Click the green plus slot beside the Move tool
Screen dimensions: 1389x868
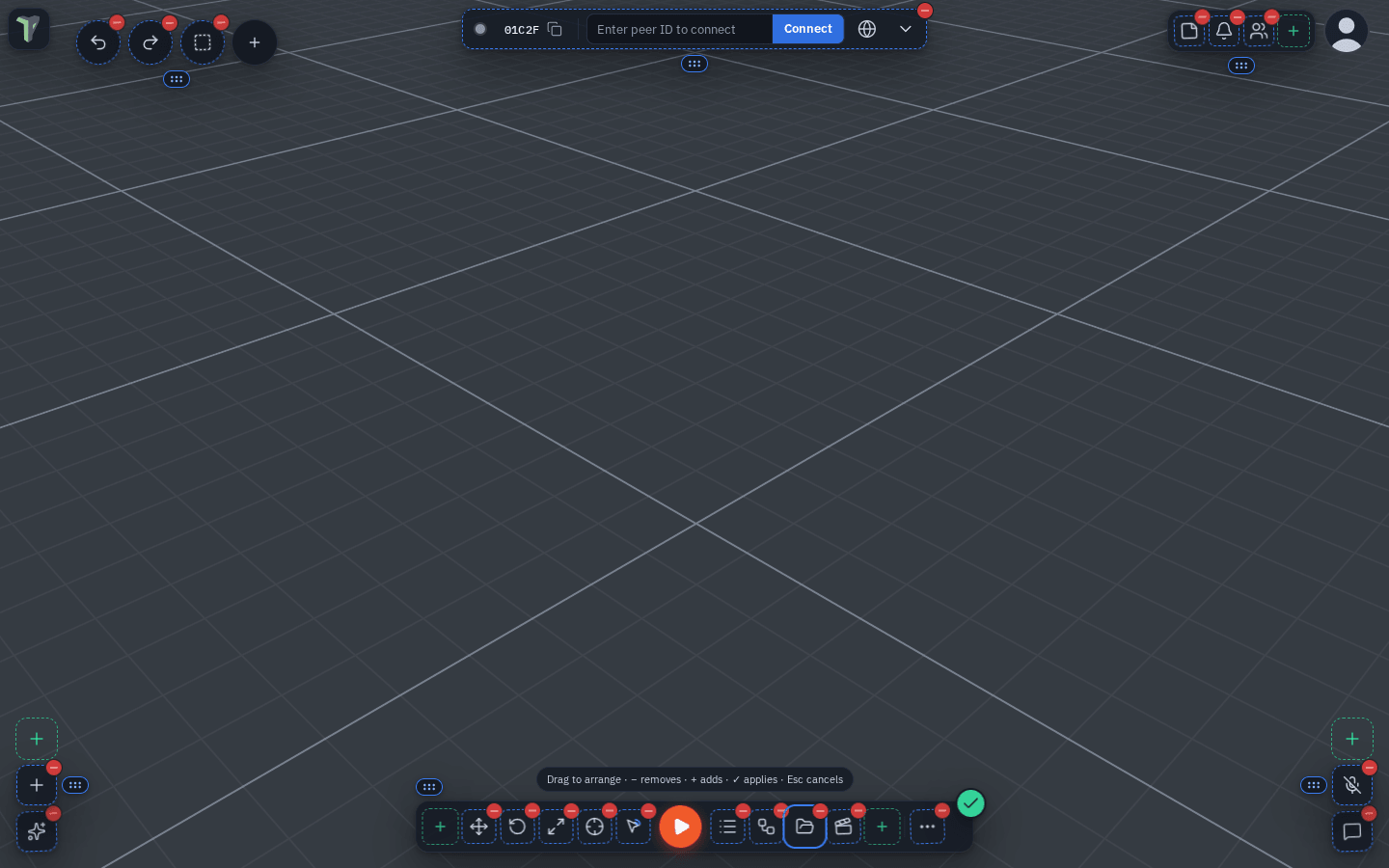pyautogui.click(x=440, y=827)
